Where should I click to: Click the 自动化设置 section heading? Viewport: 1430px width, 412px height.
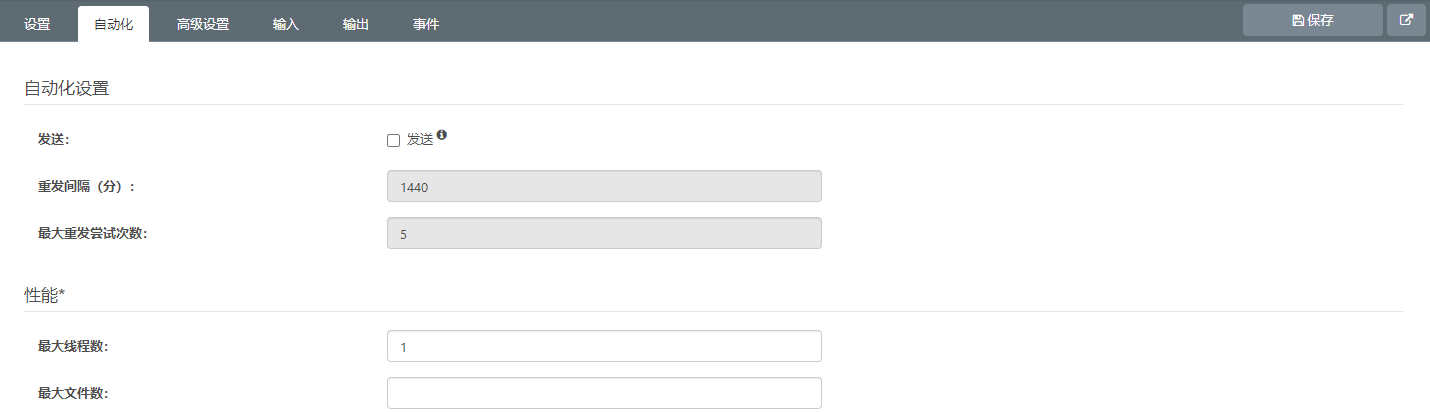(66, 88)
